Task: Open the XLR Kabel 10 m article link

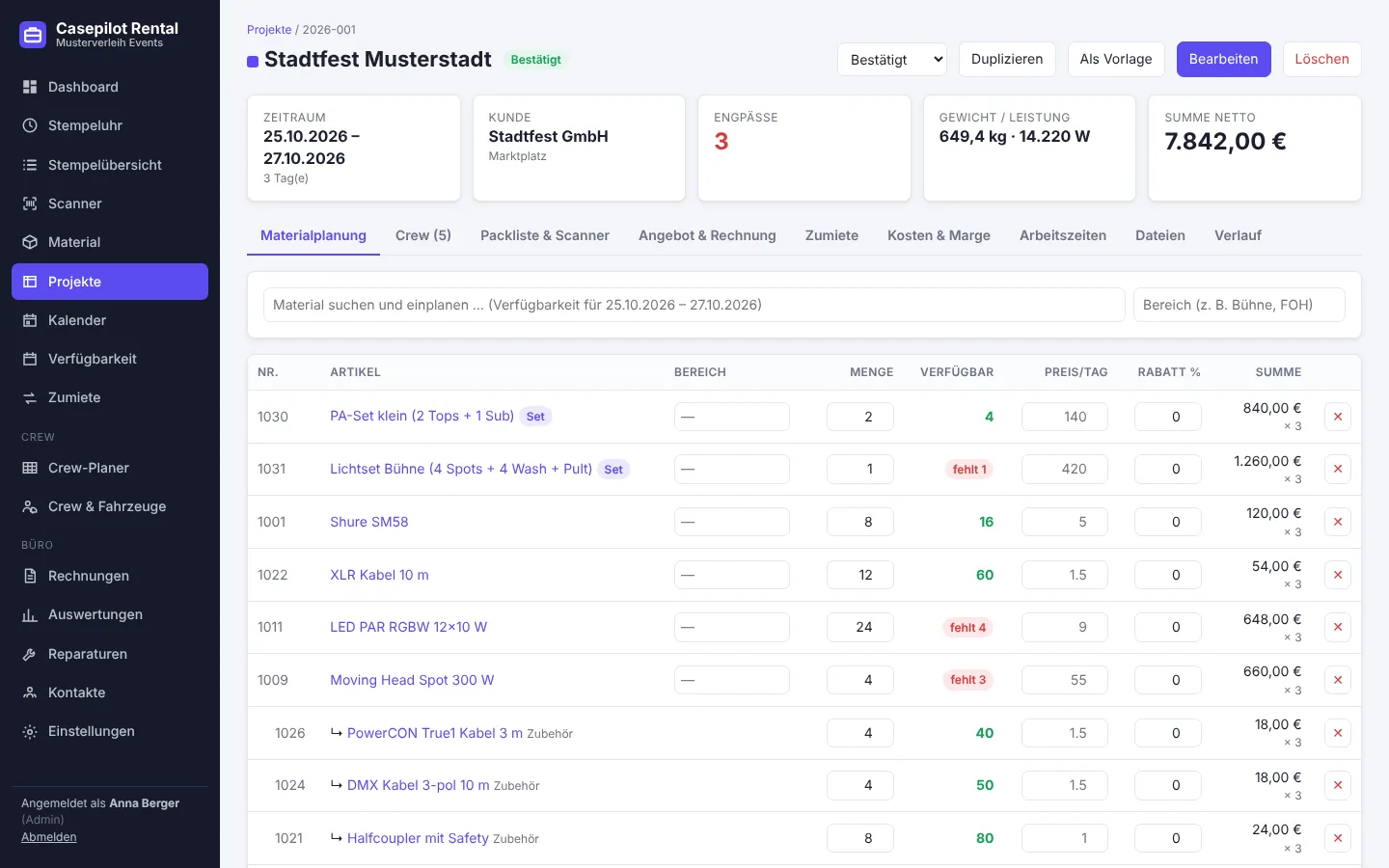Action: 379,575
